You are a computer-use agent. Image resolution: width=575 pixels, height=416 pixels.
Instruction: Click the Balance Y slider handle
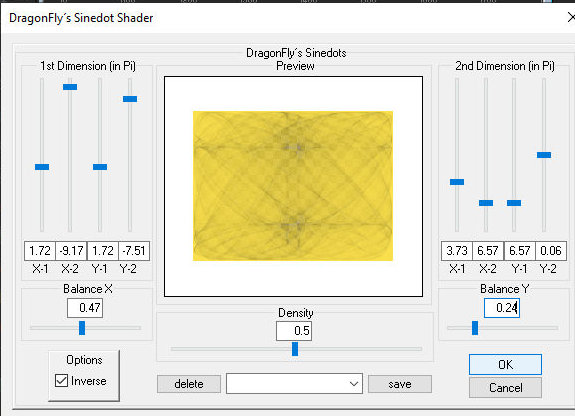pyautogui.click(x=475, y=328)
